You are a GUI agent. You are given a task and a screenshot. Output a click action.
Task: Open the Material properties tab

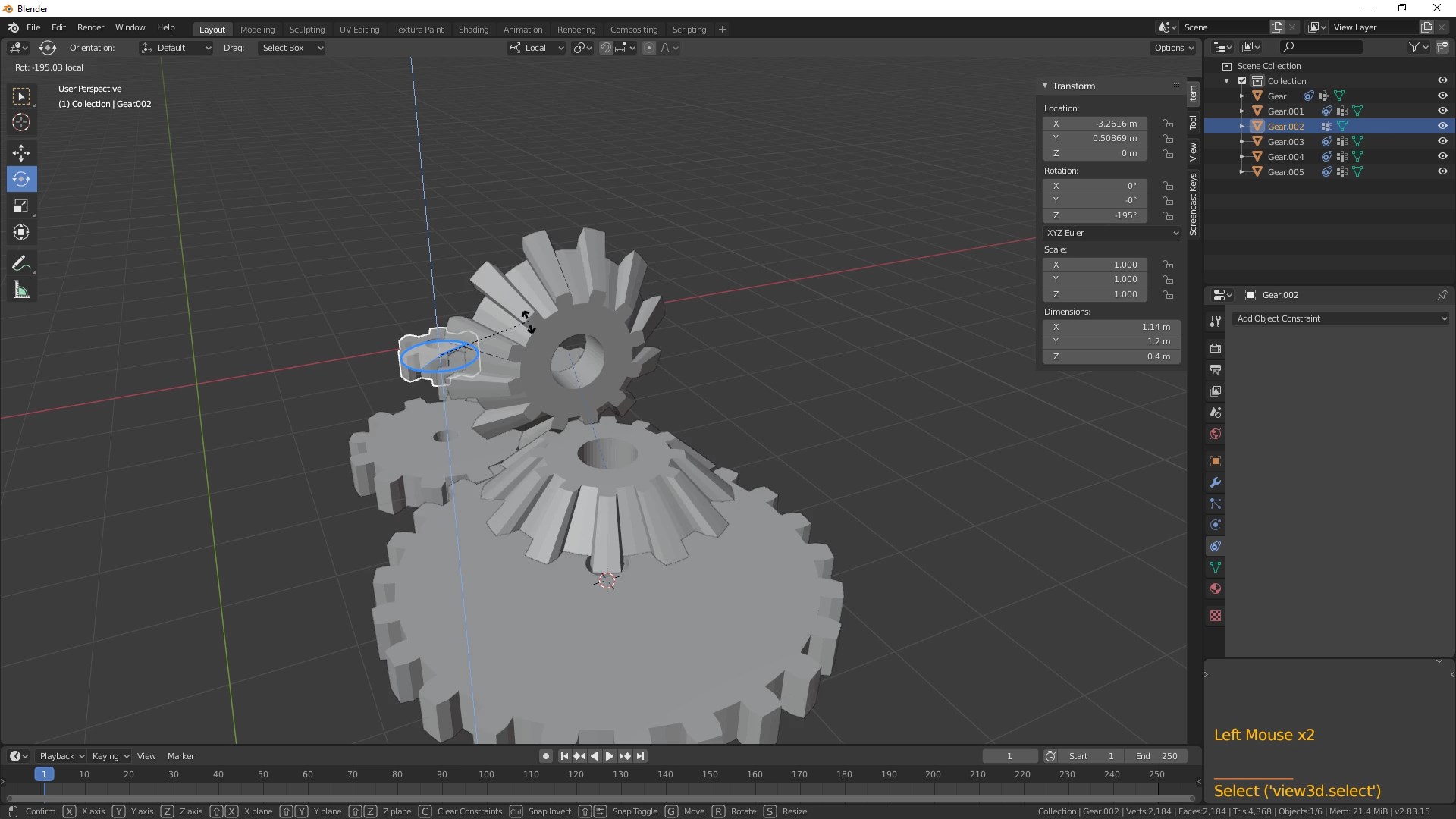(x=1216, y=588)
